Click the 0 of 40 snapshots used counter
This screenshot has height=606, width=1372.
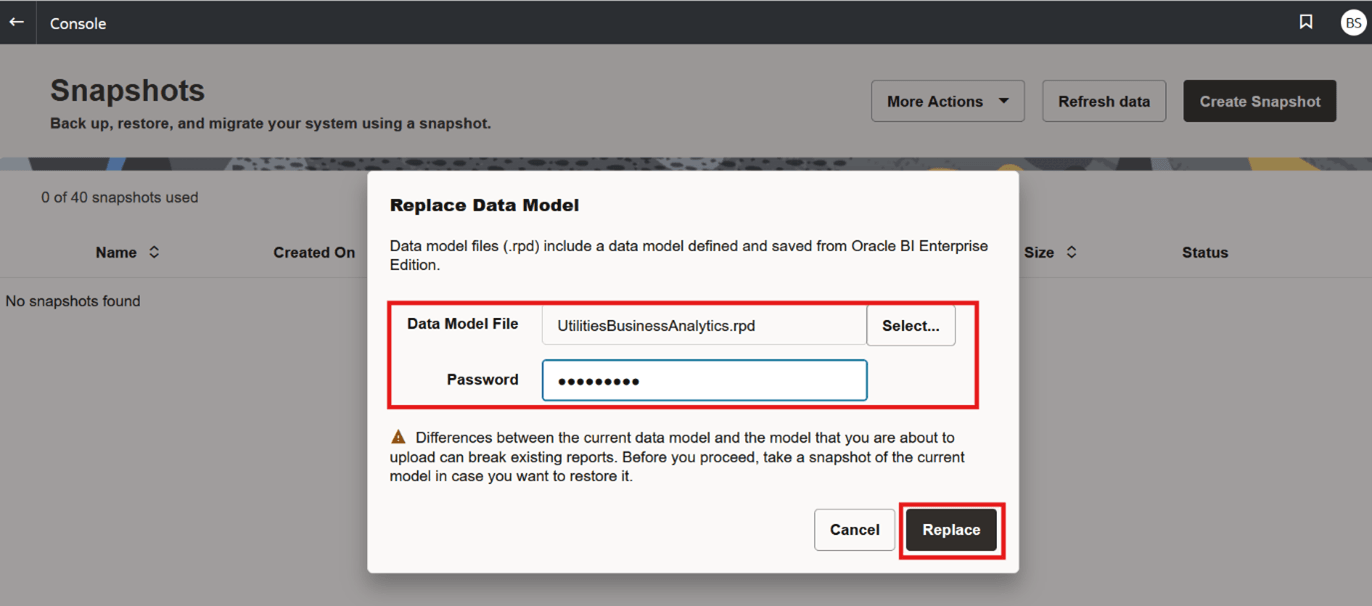tap(119, 197)
